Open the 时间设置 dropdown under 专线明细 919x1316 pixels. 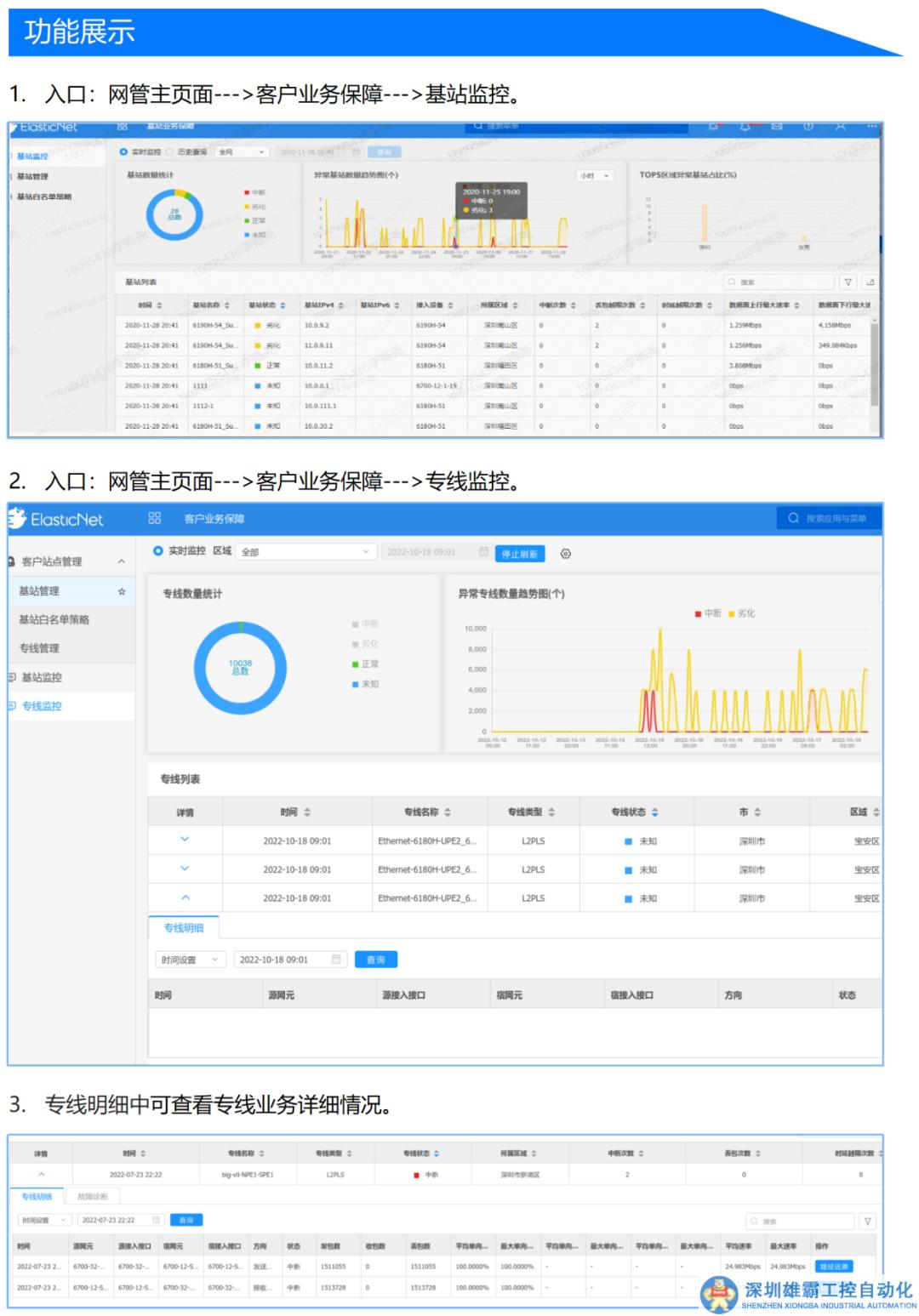(190, 960)
